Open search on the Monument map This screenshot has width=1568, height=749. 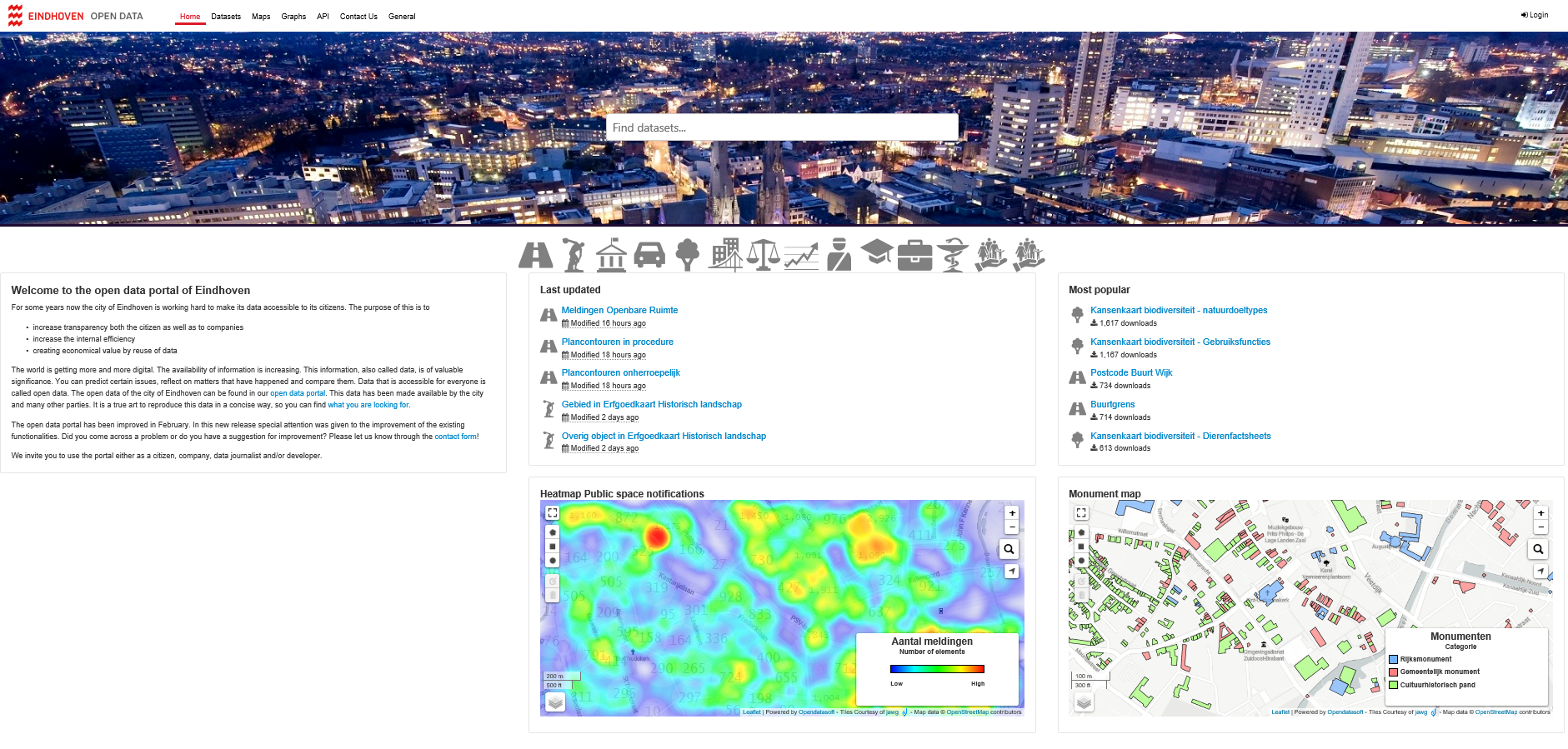point(1538,549)
